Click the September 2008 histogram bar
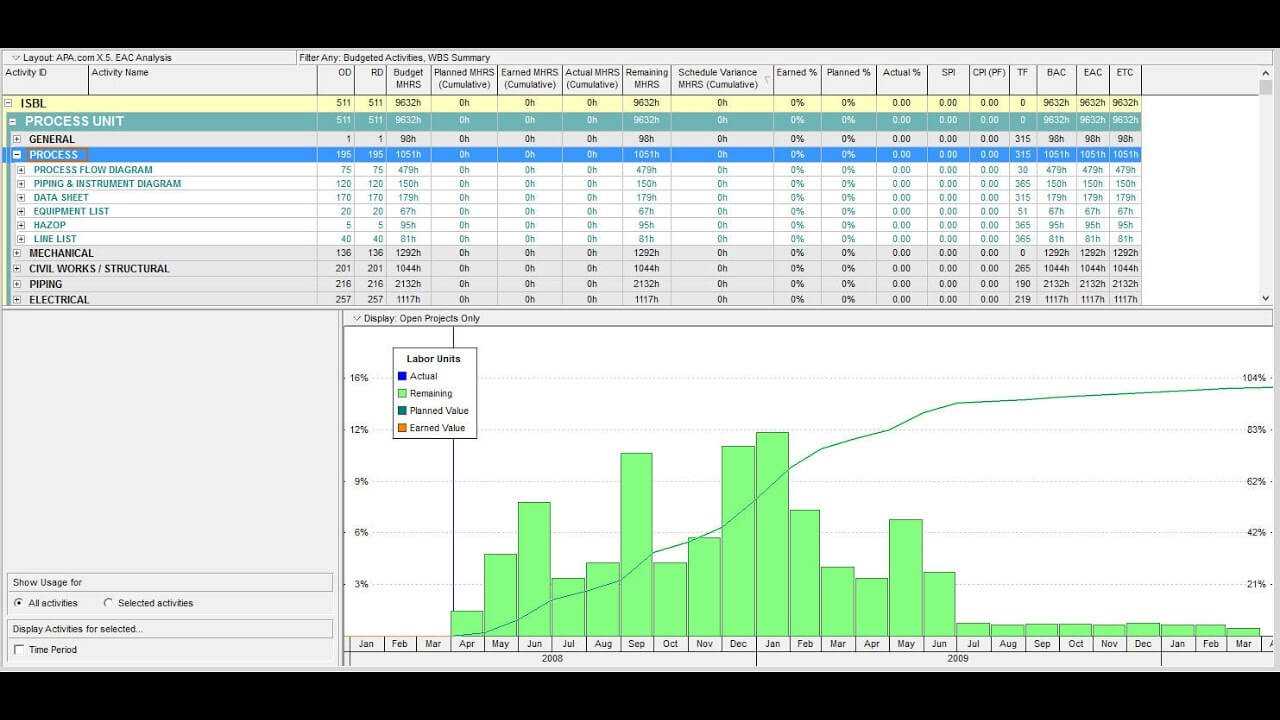The image size is (1280, 720). point(636,544)
